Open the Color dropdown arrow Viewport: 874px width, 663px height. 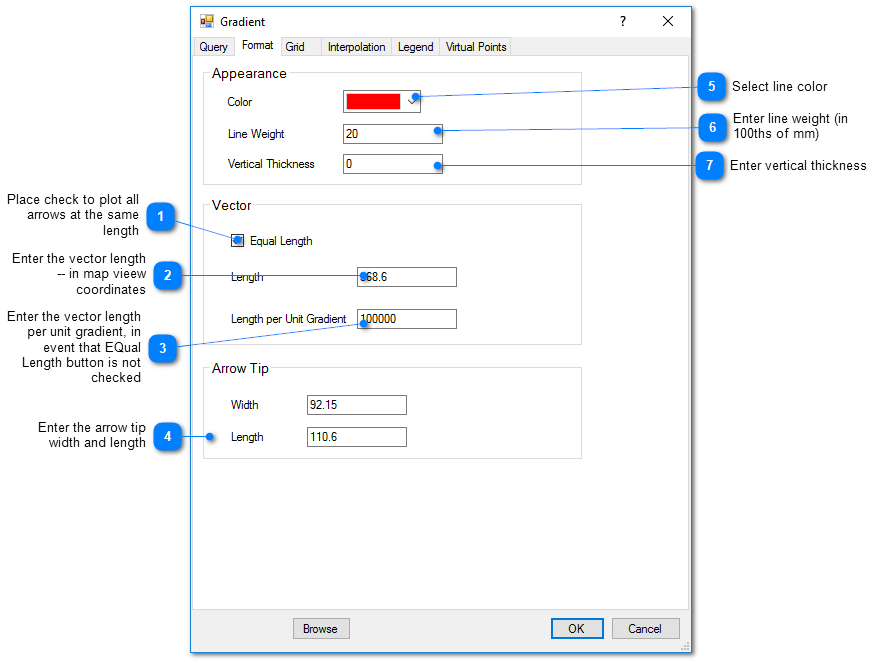pyautogui.click(x=411, y=101)
